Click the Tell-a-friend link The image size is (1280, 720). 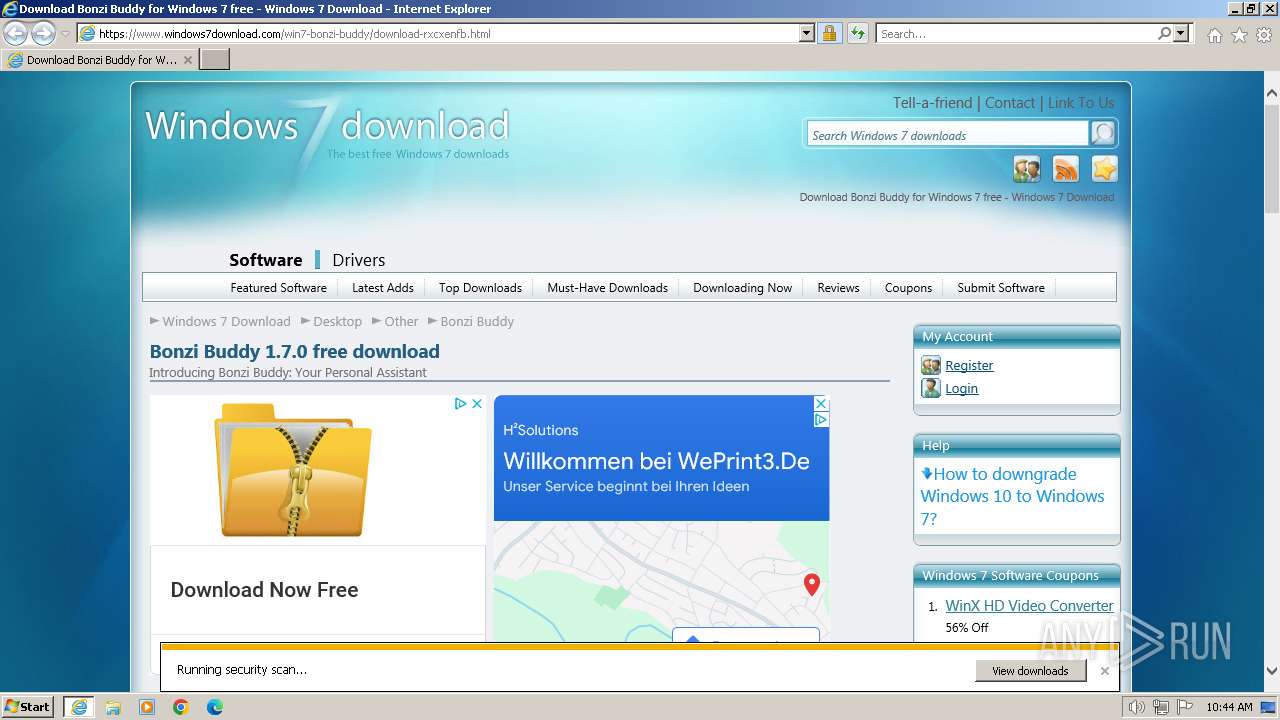(932, 103)
